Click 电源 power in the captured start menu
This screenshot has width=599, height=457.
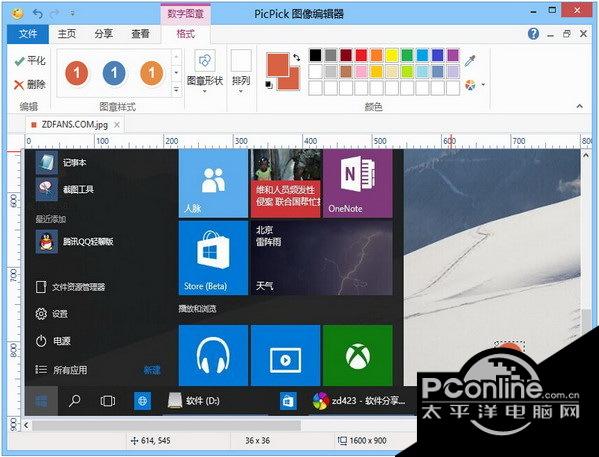53,340
